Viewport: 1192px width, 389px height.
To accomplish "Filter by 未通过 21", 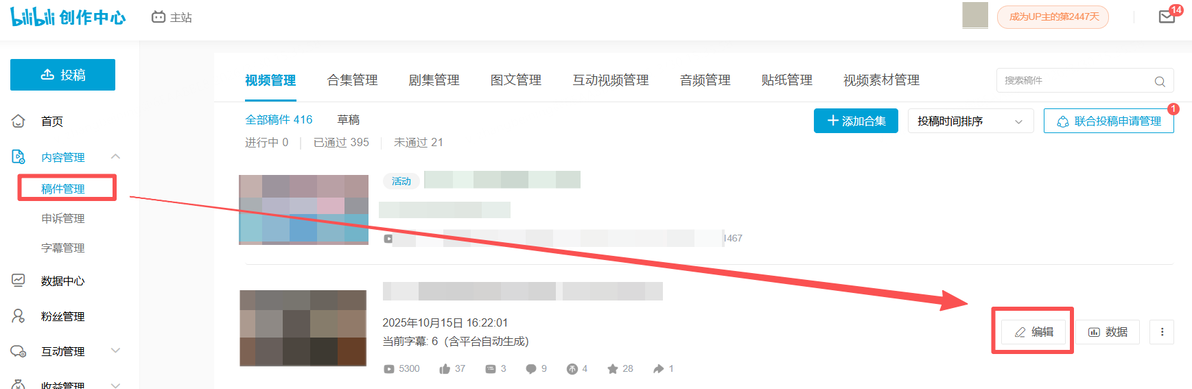I will click(418, 142).
